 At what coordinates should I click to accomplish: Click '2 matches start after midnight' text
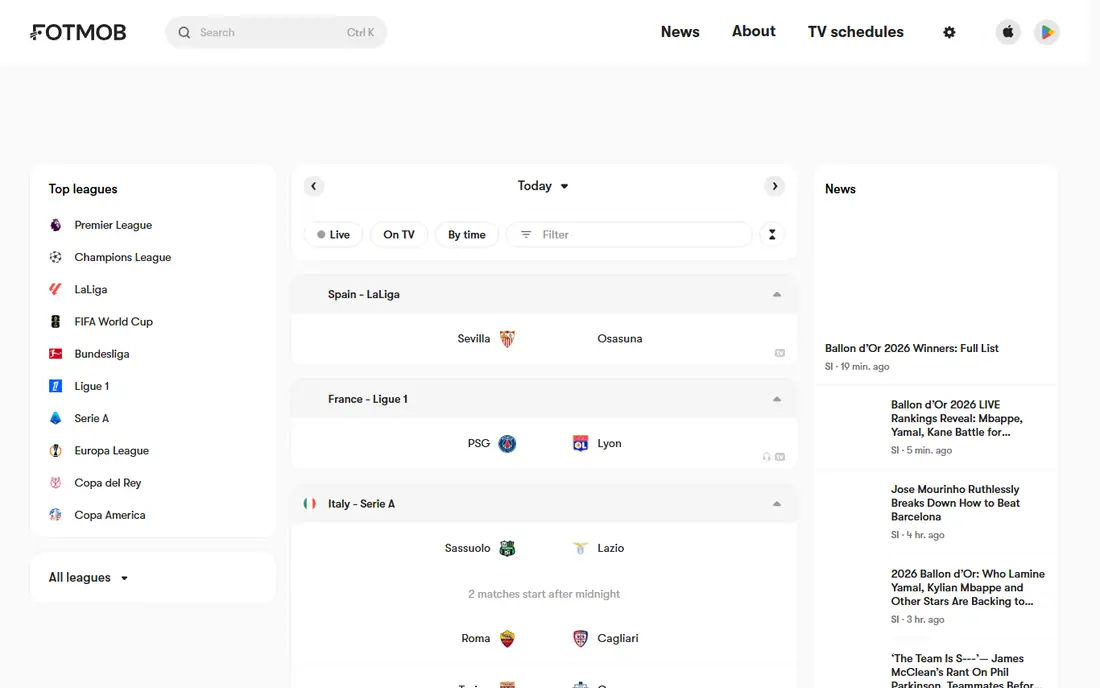[x=544, y=594]
